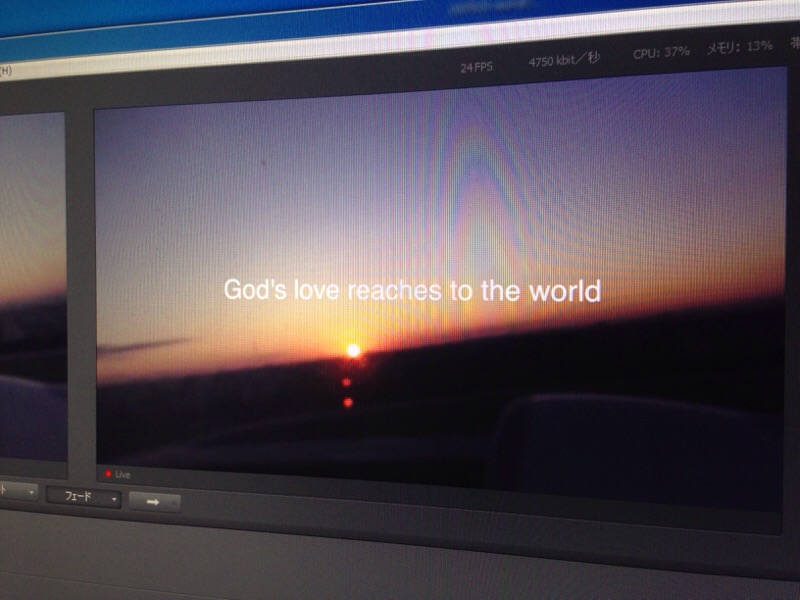Click the bright sun in the live view
Image resolution: width=800 pixels, height=600 pixels.
tap(352, 350)
